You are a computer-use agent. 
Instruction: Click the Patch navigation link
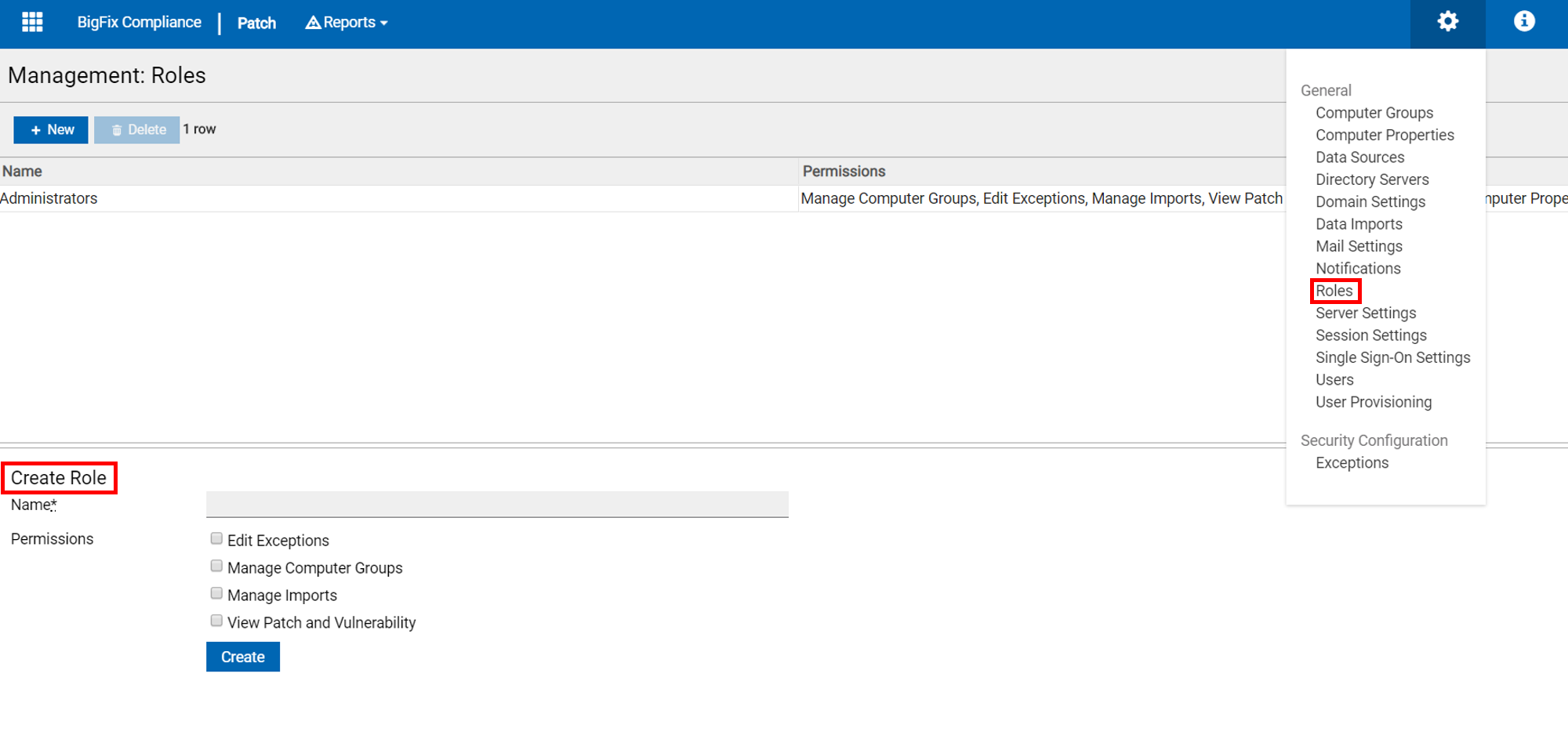(x=256, y=24)
